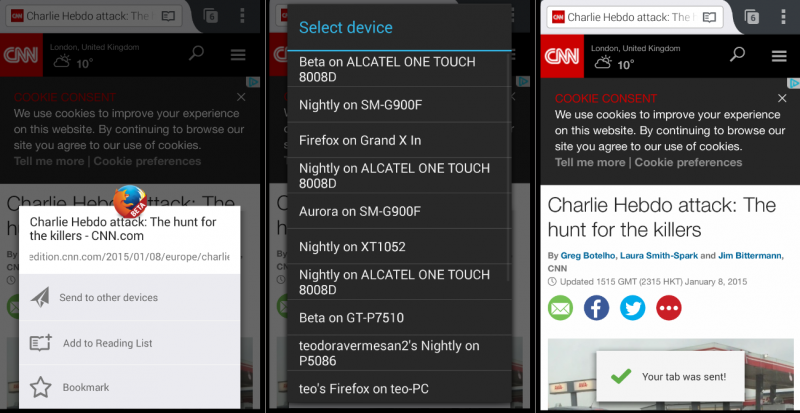
Task: Select Nightly on SM-G900F device
Action: tap(399, 105)
